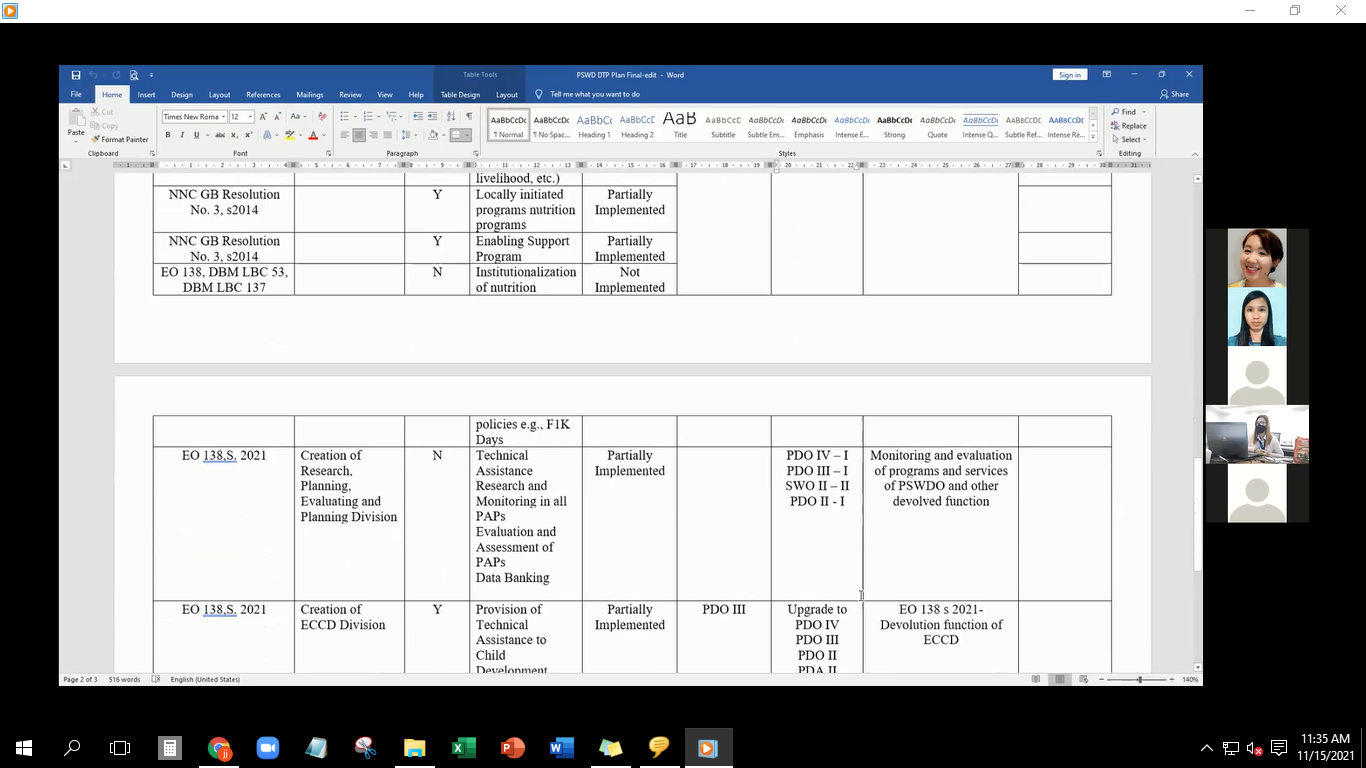
Task: Open PowerPoint from the Windows taskbar
Action: point(513,748)
